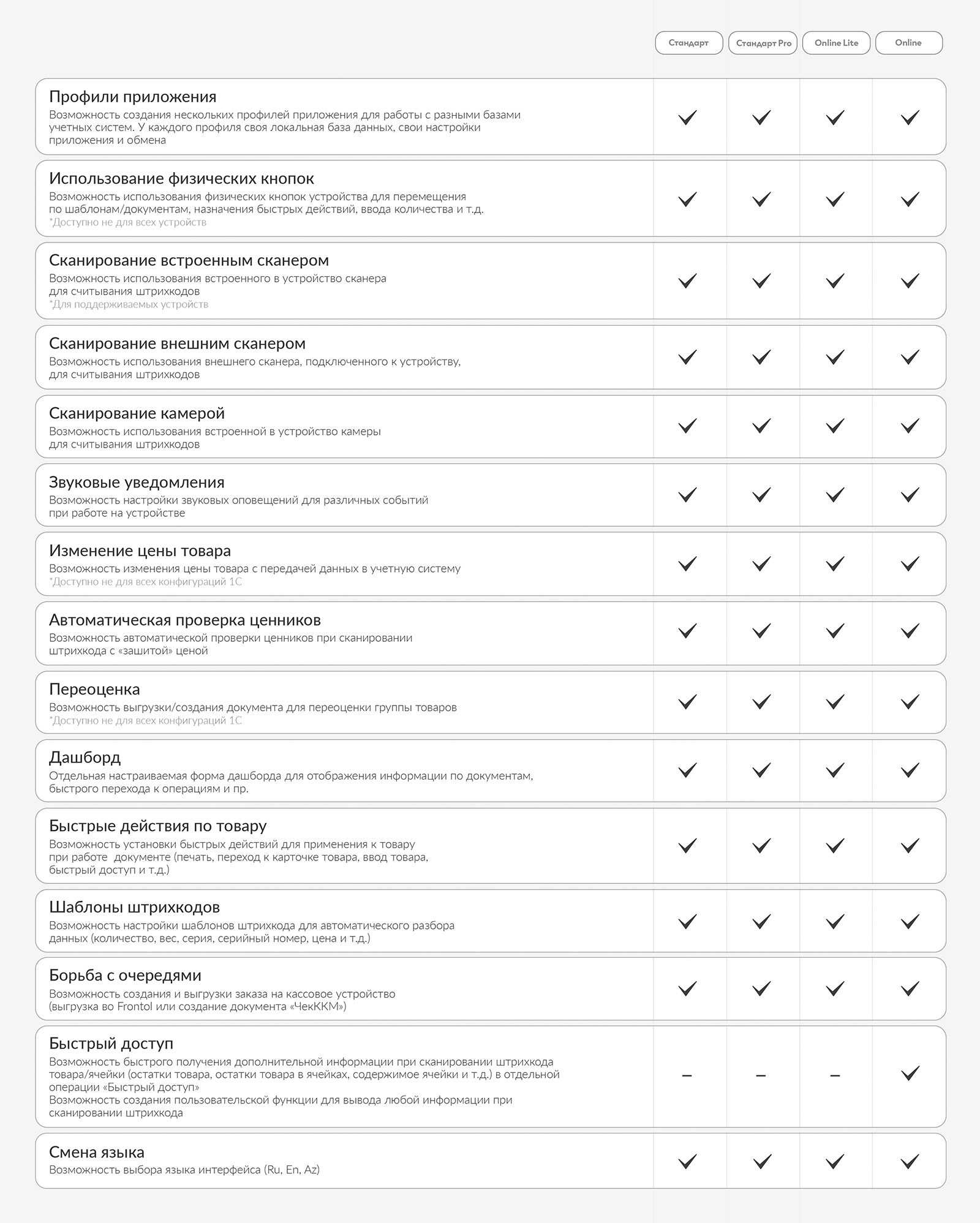Open the Online Lite column tab
The width and height of the screenshot is (980, 1223).
click(x=836, y=43)
